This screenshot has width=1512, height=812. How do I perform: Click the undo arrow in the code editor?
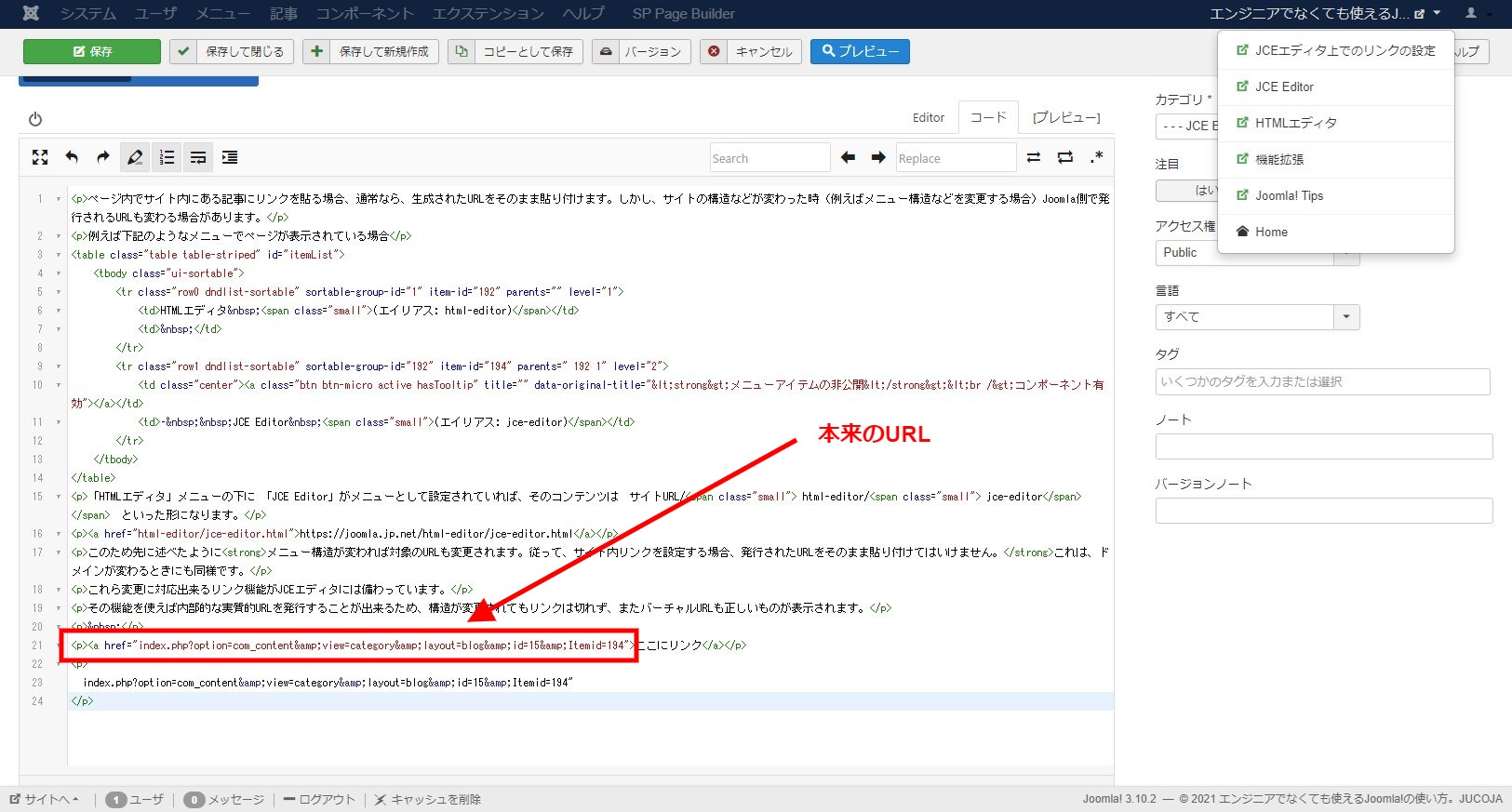point(72,158)
